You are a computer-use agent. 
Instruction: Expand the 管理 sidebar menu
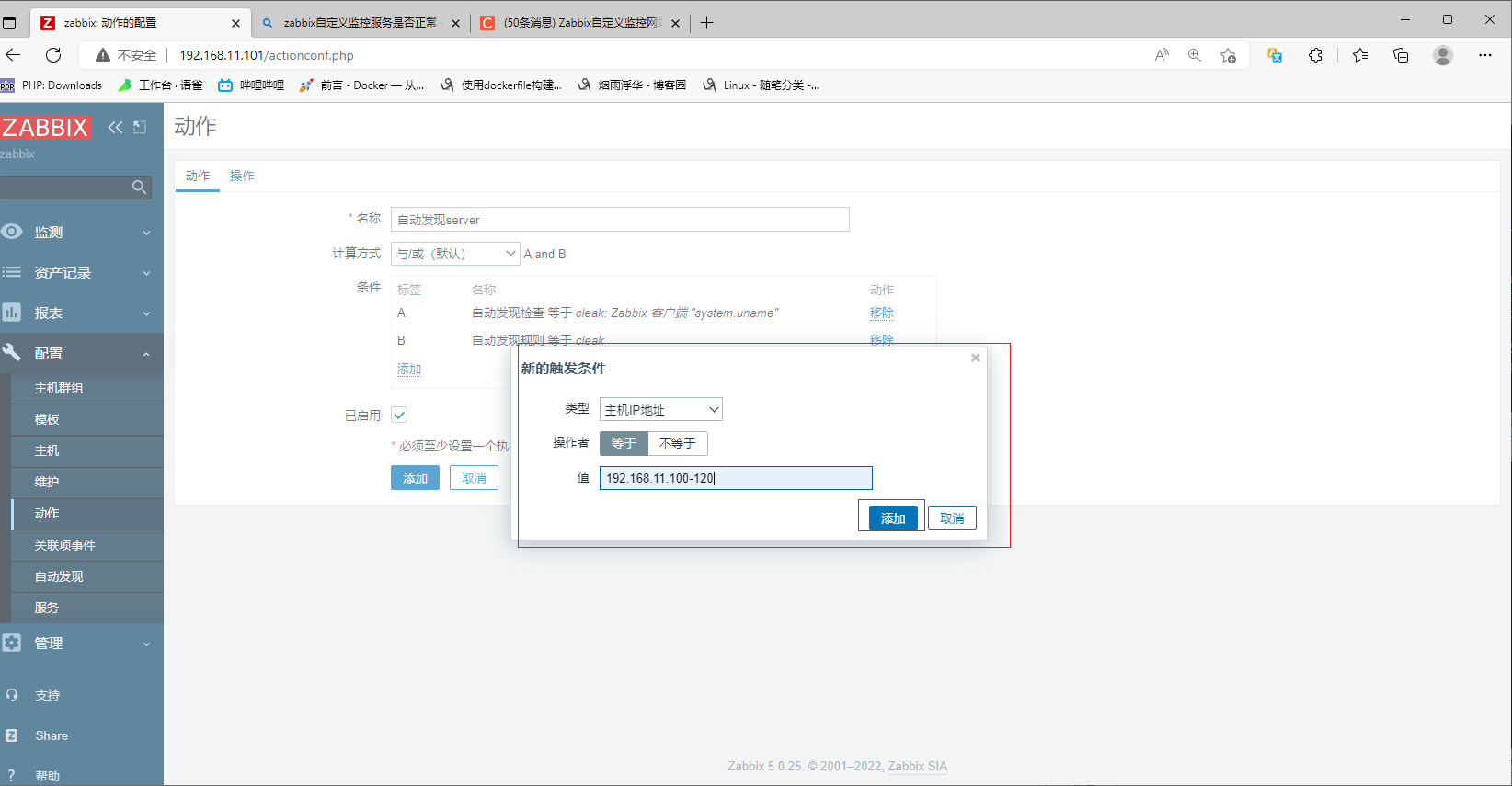[x=82, y=644]
